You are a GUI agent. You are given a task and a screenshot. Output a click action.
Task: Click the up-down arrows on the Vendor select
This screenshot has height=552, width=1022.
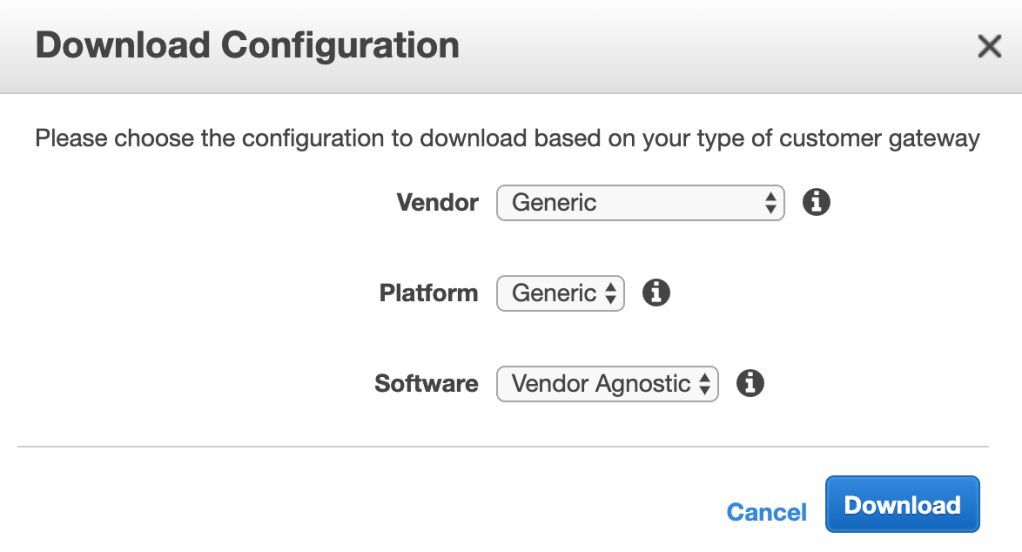point(770,203)
